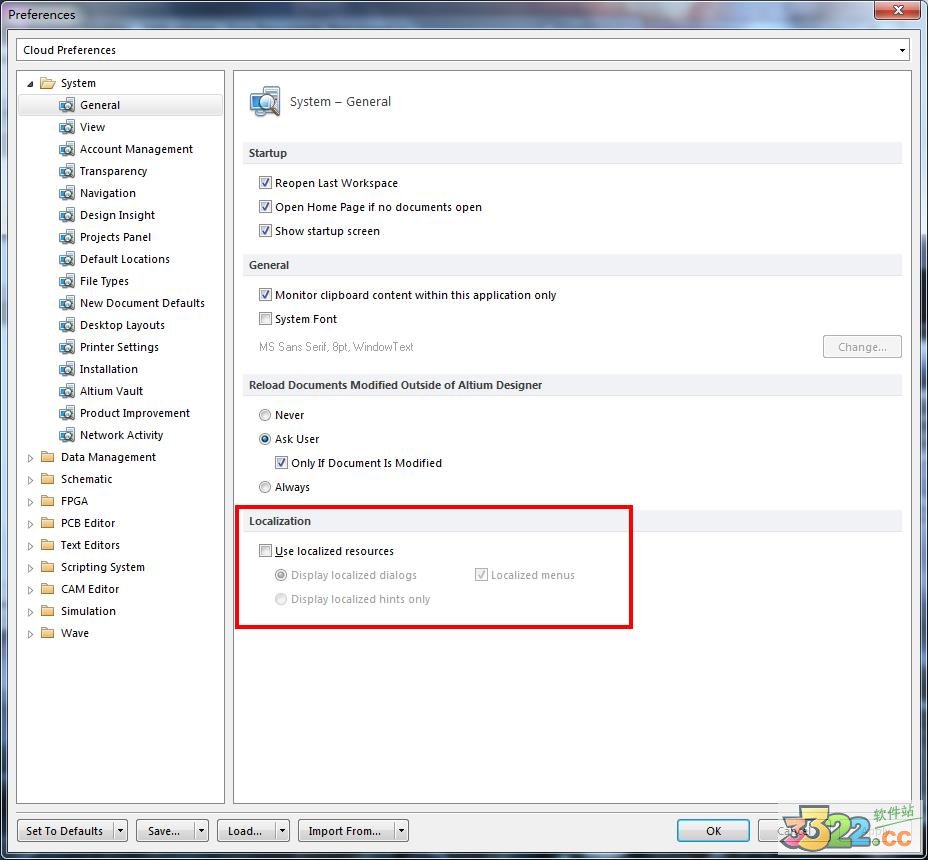Select the Never reload radio button
Image resolution: width=928 pixels, height=860 pixels.
coord(265,415)
